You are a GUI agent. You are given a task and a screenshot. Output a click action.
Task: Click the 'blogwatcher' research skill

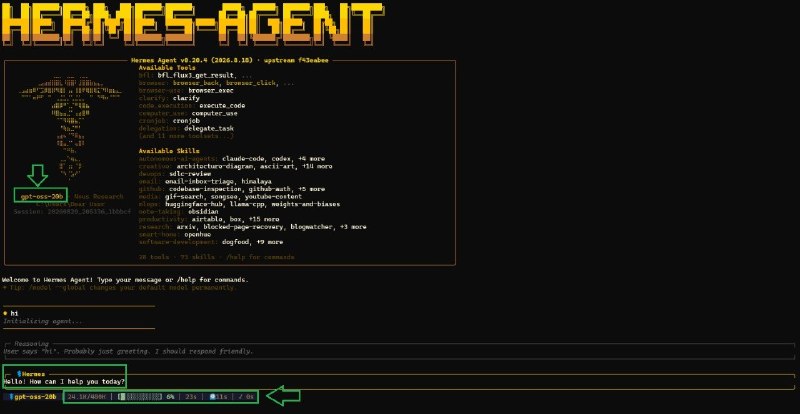(x=311, y=227)
